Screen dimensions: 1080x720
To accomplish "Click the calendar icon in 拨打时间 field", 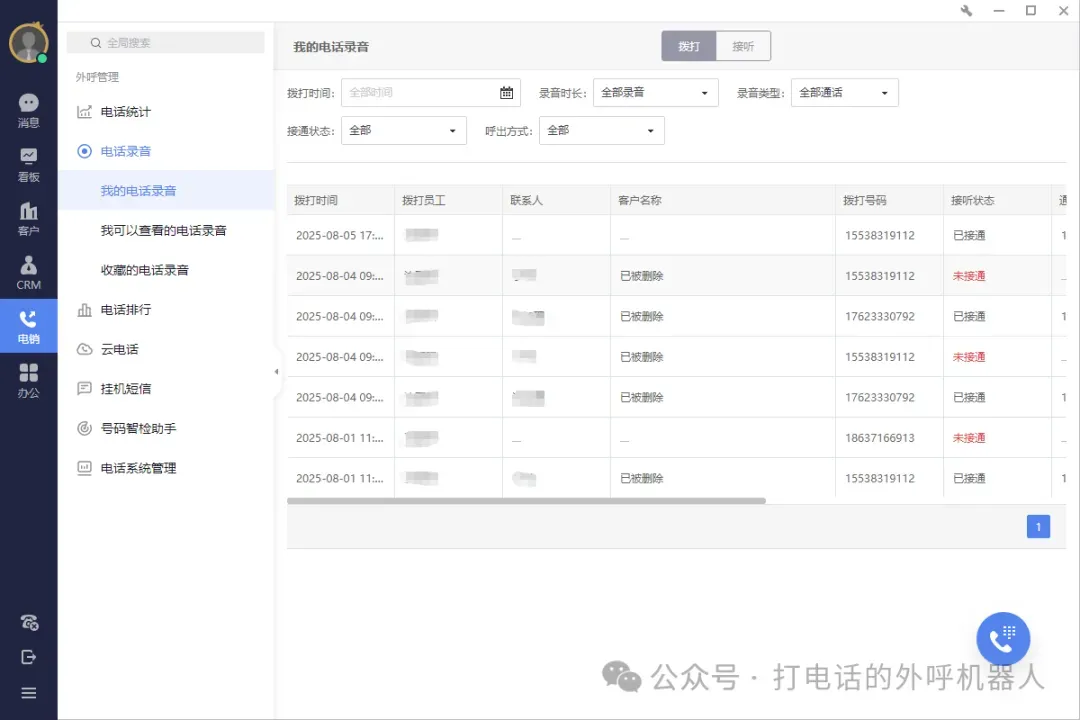I will coord(506,91).
